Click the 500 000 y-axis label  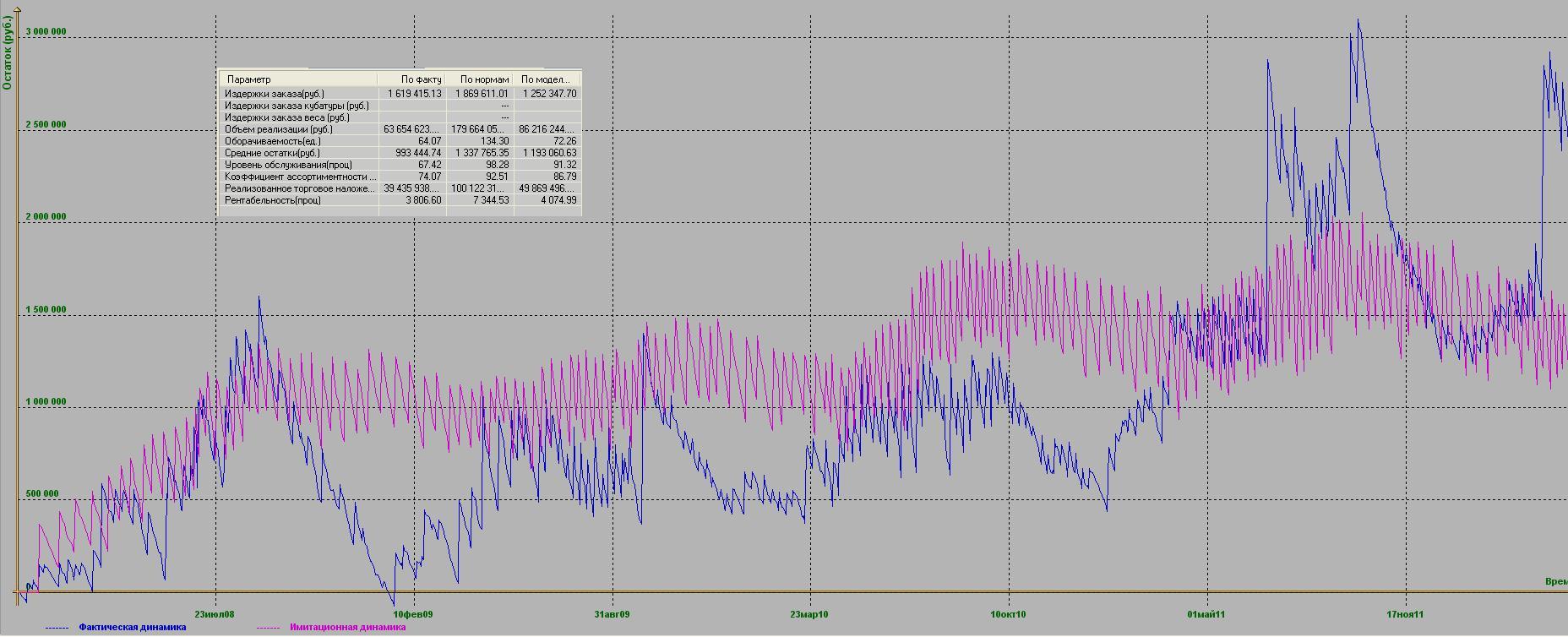(x=41, y=494)
